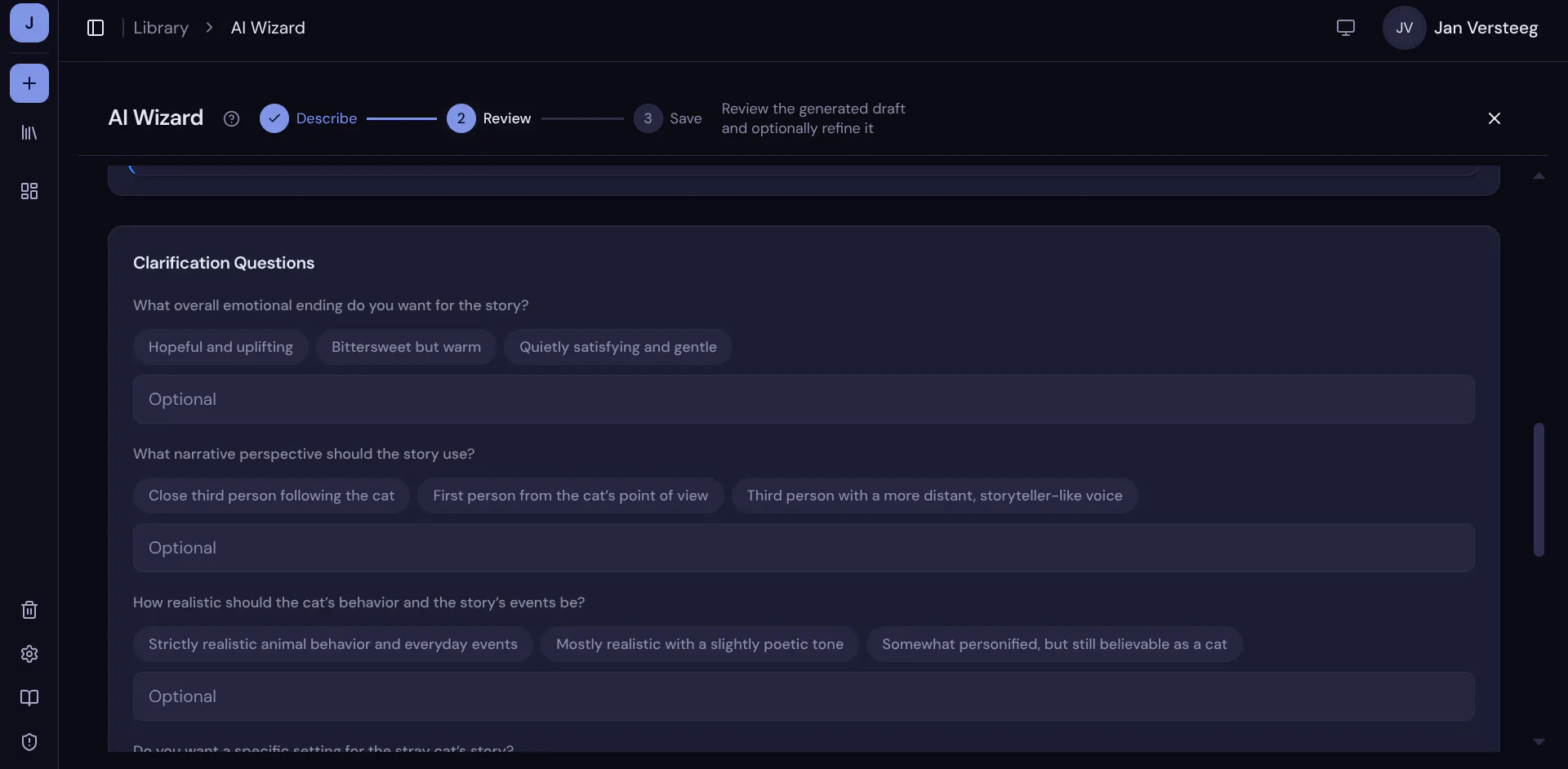Screen dimensions: 1568x769
Task: Click the AI Wizard help question icon
Action: pyautogui.click(x=231, y=118)
